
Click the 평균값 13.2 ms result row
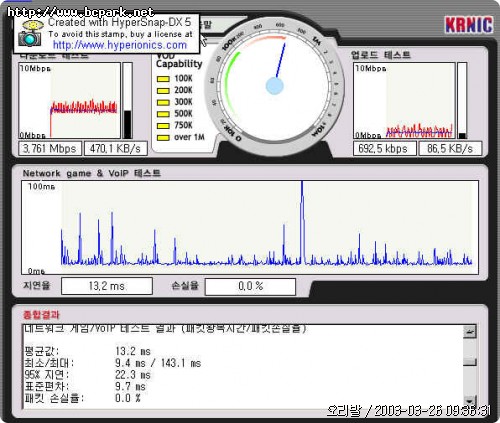pos(87,351)
